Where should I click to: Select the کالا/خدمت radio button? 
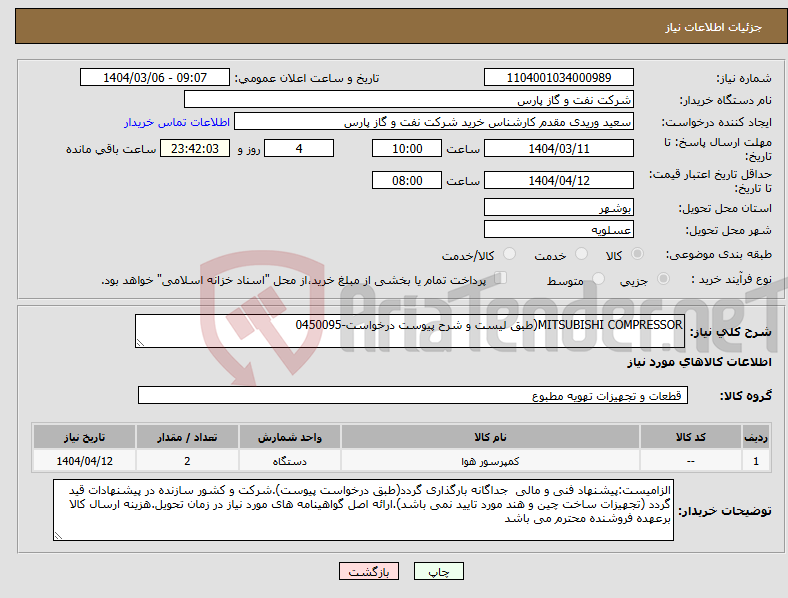coord(510,254)
